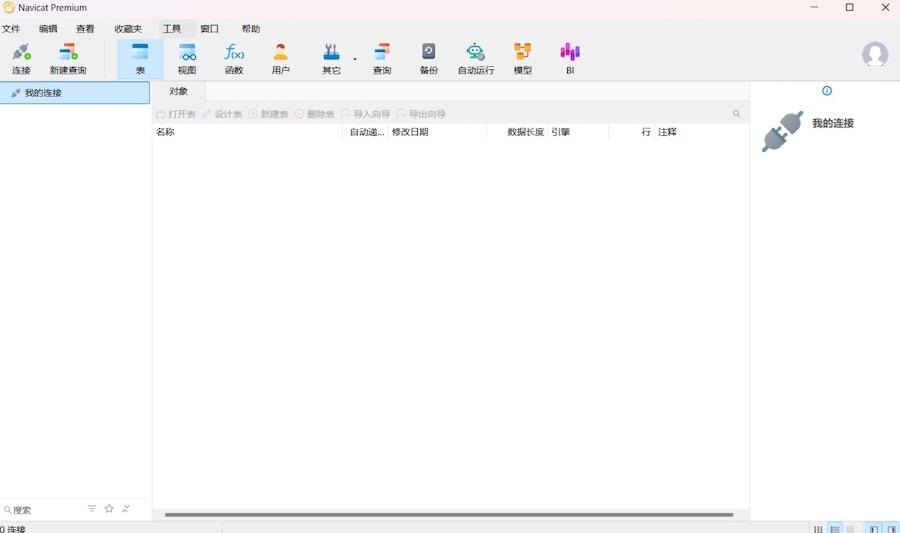
Task: Open the 备份 (Backup) tool
Action: point(428,59)
